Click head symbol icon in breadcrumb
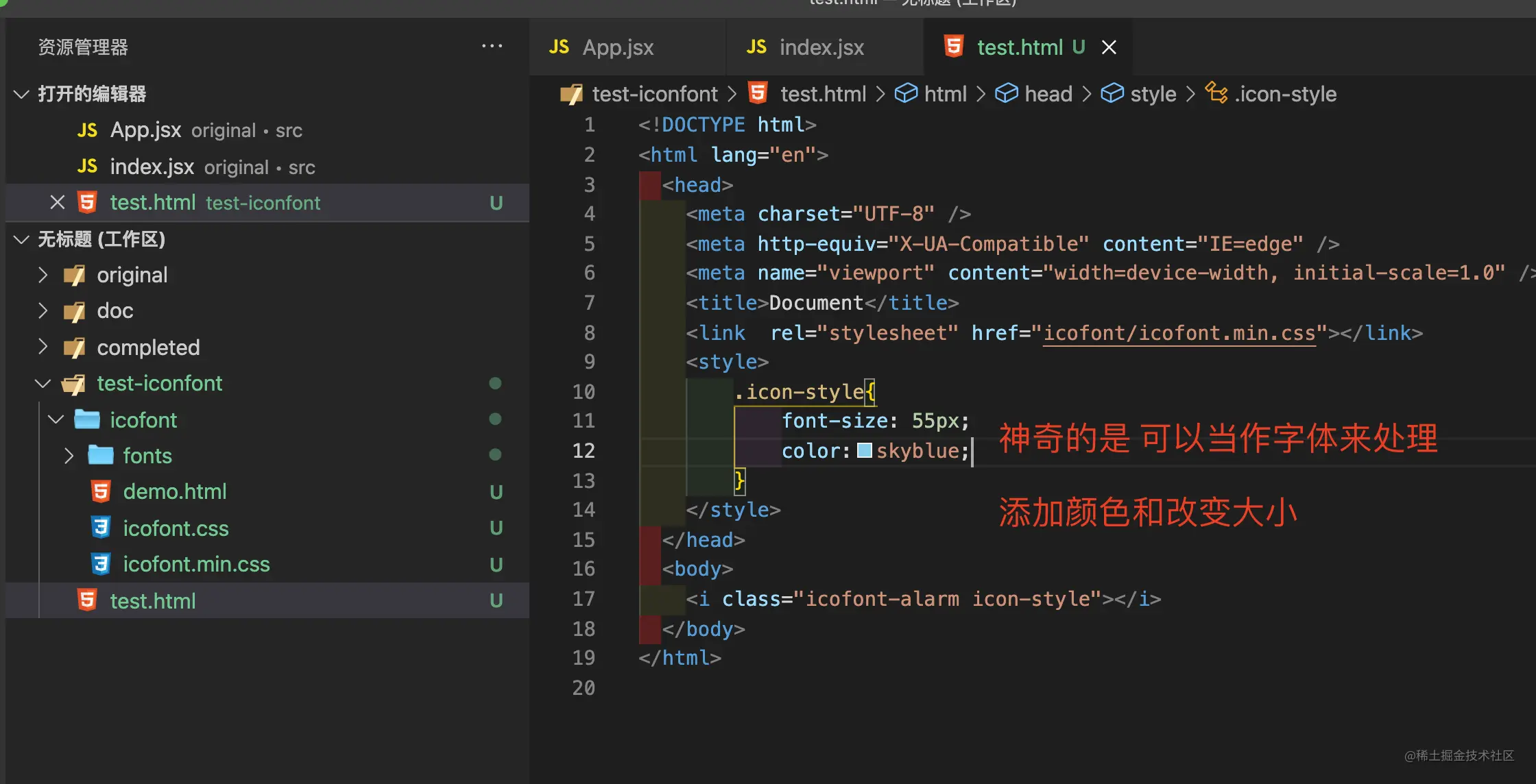 1006,93
